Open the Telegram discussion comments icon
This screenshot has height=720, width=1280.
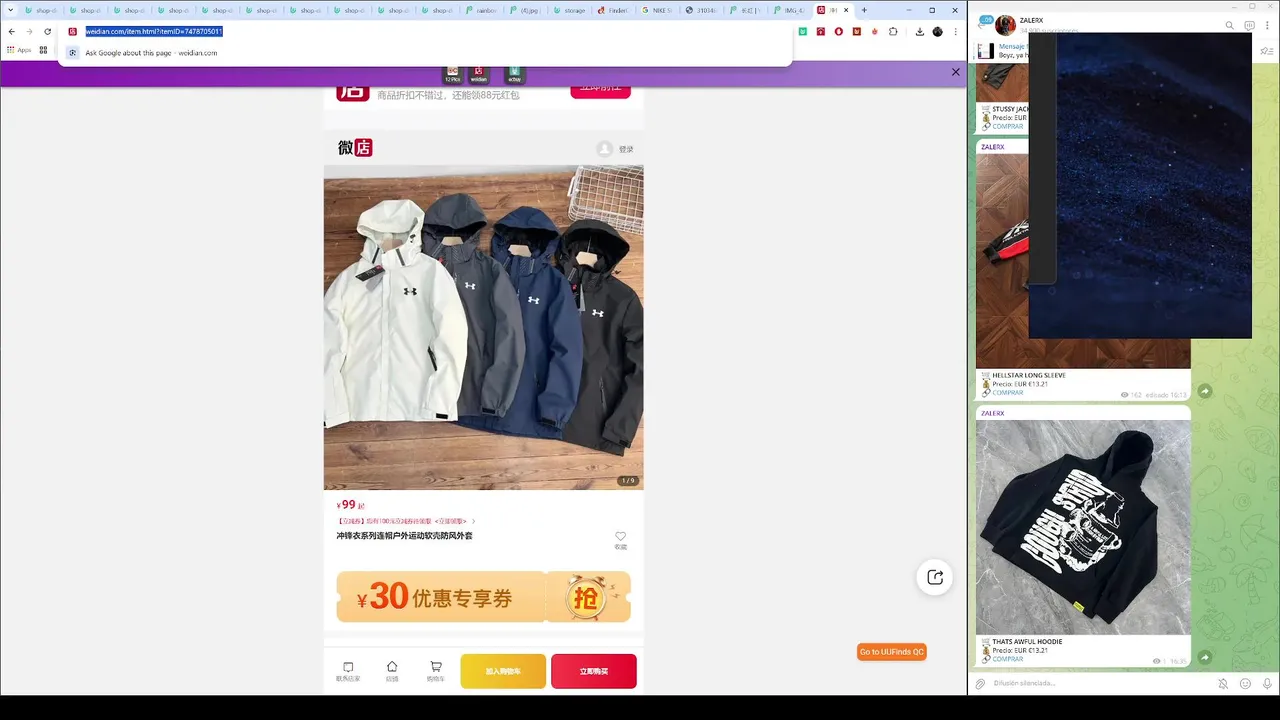coord(1249,25)
